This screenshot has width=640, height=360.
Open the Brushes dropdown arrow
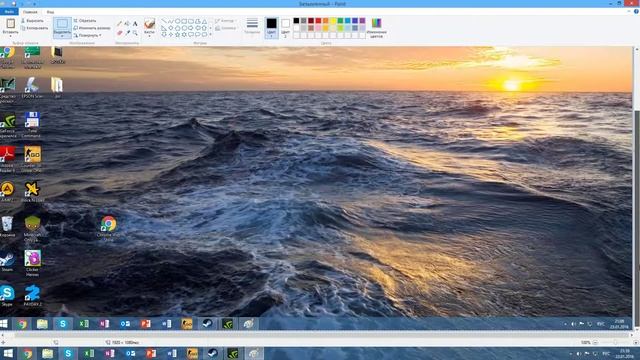pyautogui.click(x=149, y=36)
